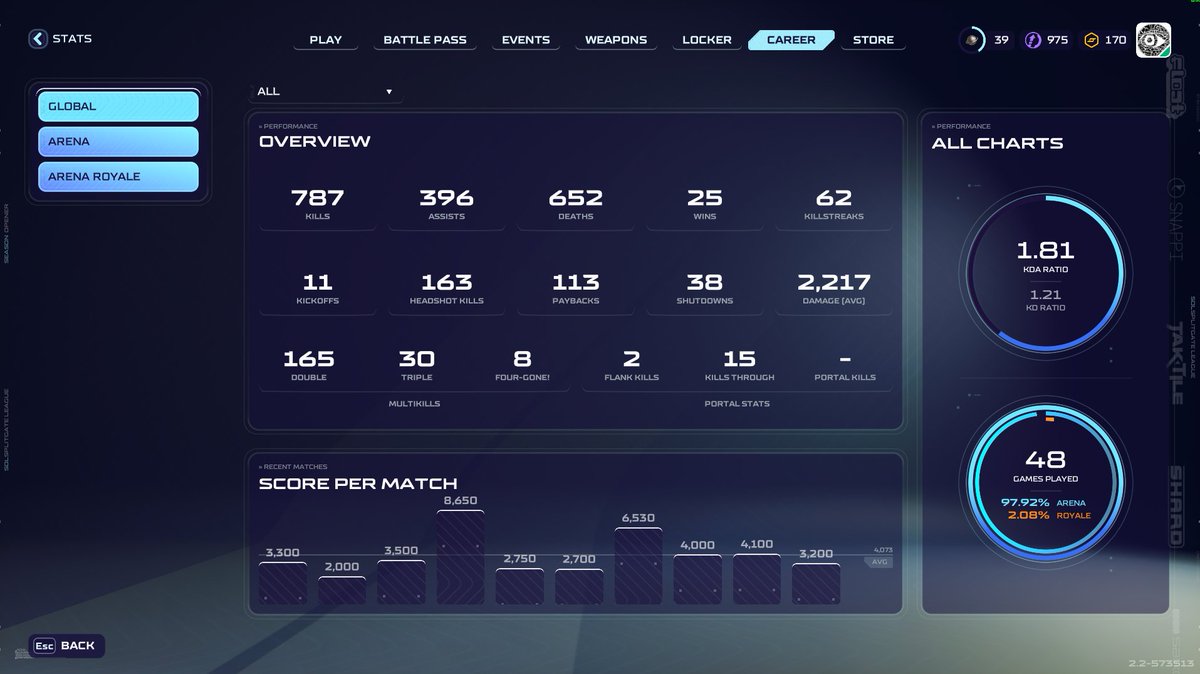Image resolution: width=1200 pixels, height=674 pixels.
Task: Click the 2,217 DAMAGE (AVG) stat
Action: click(x=833, y=288)
